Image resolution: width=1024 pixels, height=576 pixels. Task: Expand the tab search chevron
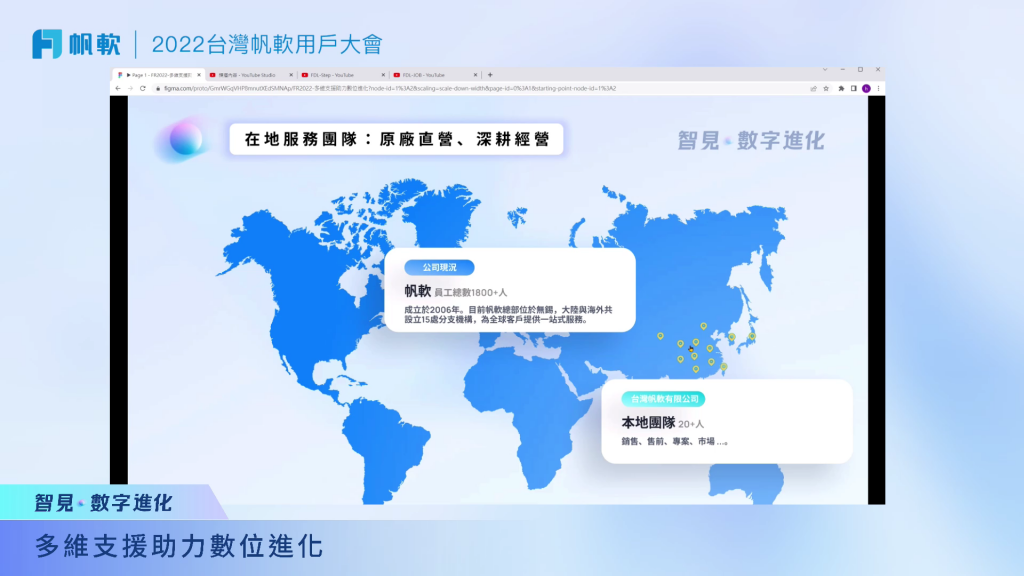click(x=825, y=69)
